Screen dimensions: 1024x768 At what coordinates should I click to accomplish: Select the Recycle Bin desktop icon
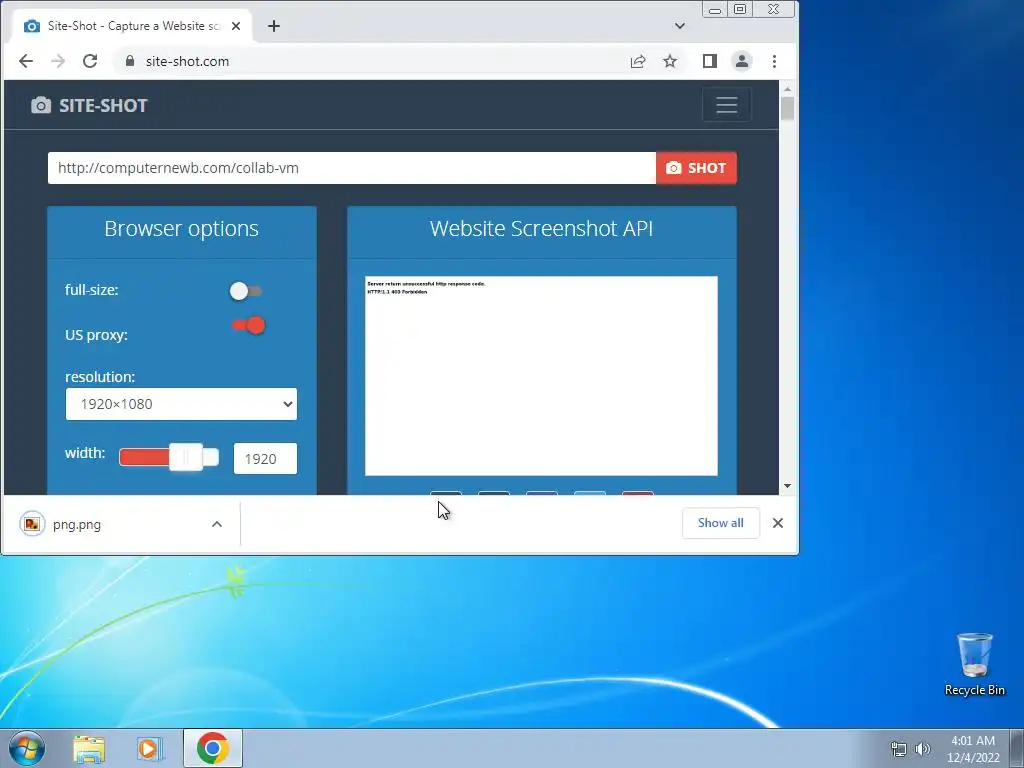(x=974, y=664)
